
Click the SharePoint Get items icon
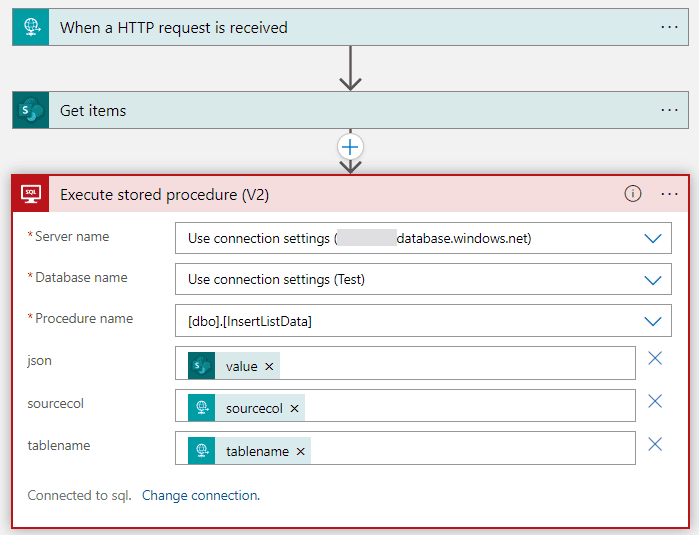coord(31,110)
